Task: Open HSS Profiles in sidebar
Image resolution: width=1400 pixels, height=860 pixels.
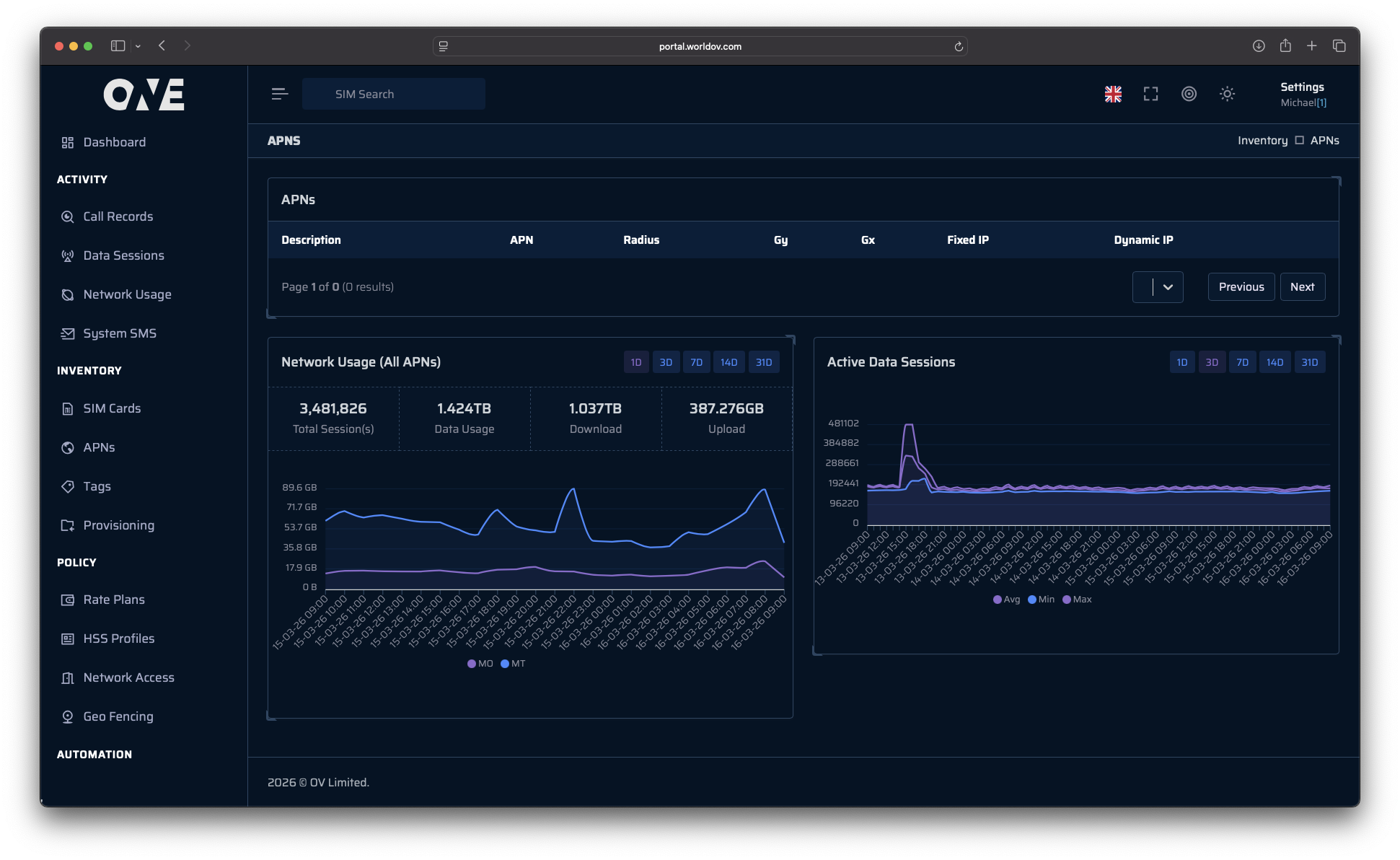Action: (x=118, y=639)
